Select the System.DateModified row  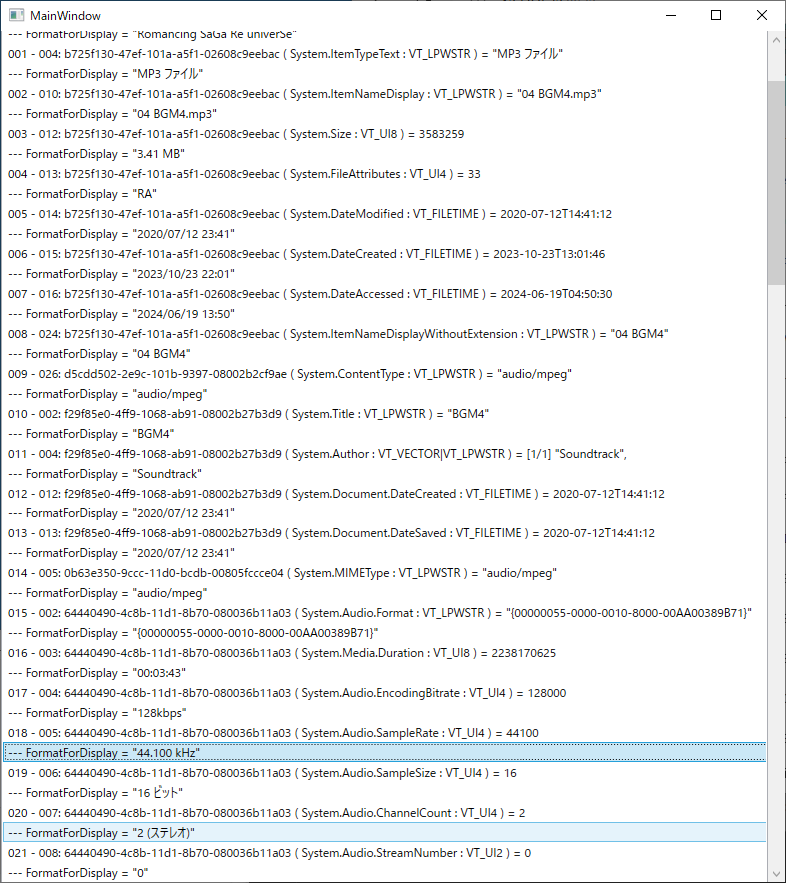click(385, 214)
